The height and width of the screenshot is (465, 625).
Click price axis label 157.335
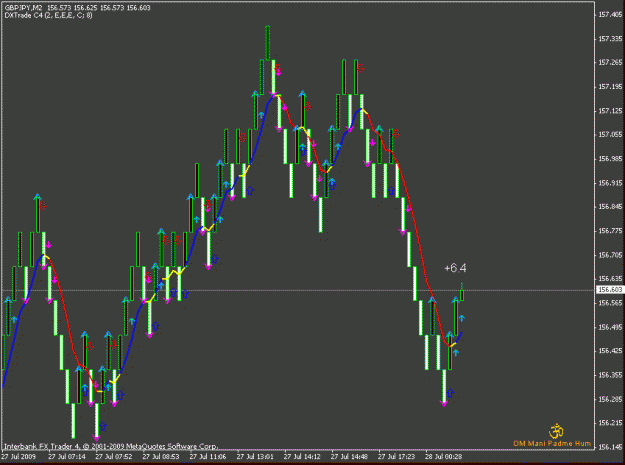tap(610, 39)
